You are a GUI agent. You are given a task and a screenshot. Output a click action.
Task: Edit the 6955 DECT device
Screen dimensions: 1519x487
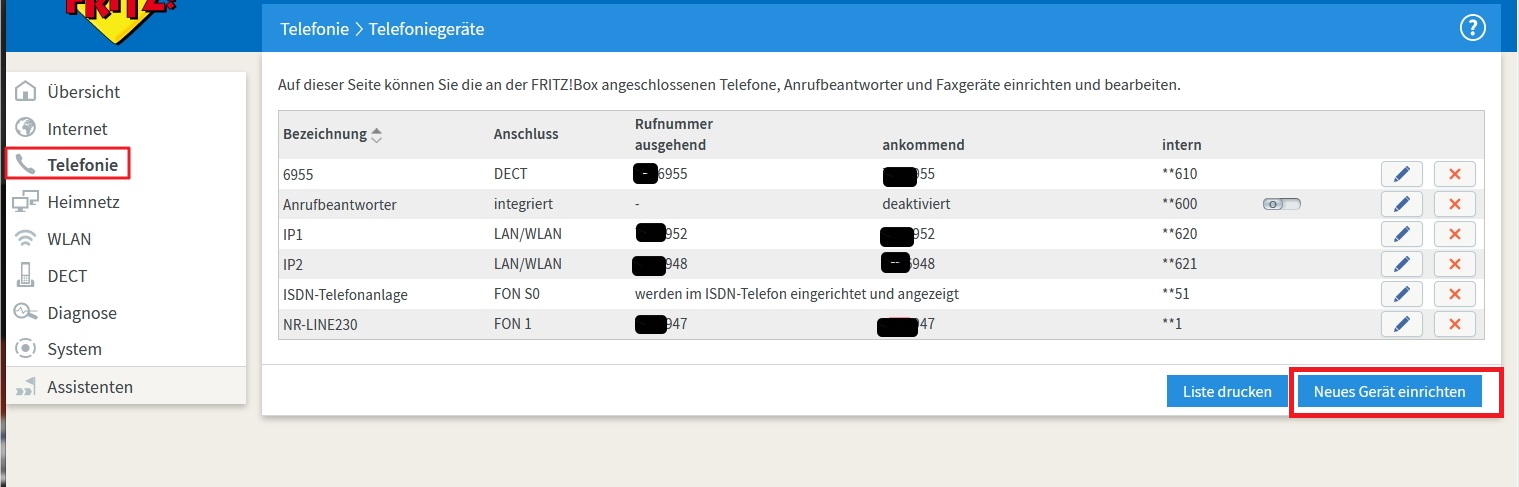1402,174
